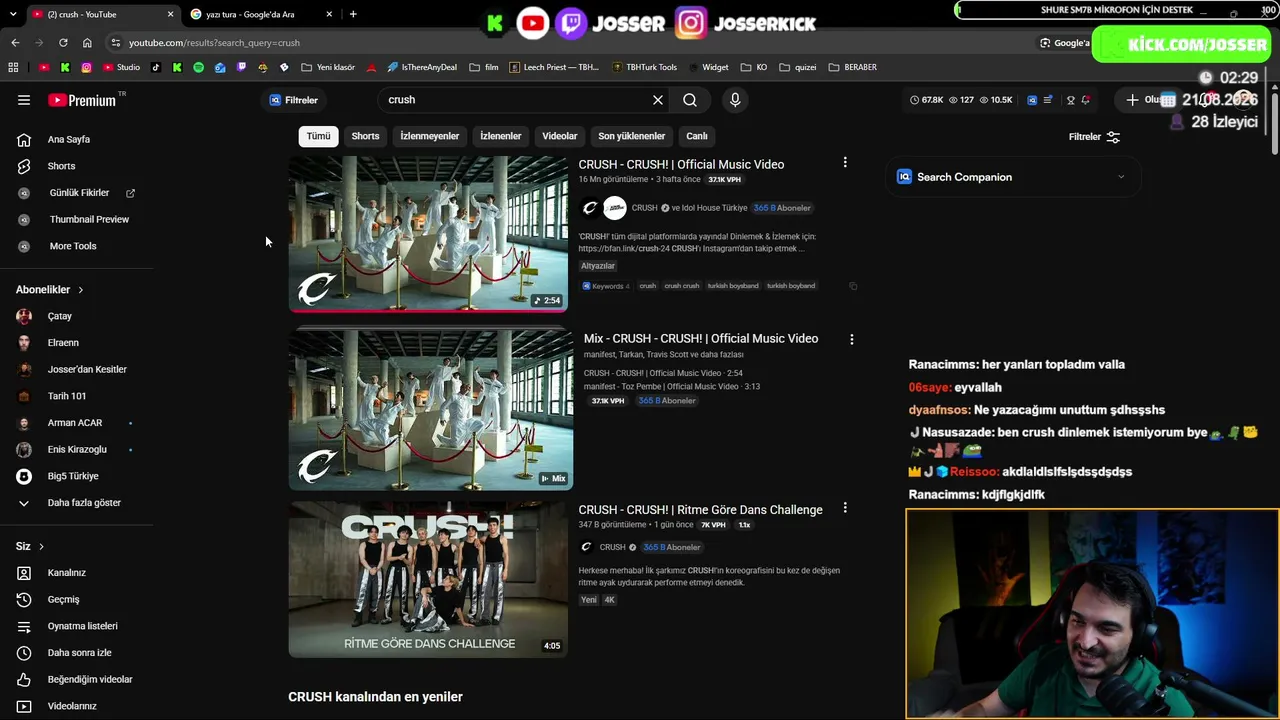This screenshot has width=1280, height=720.
Task: Open Günlük Fikirler in the sidebar
Action: click(77, 193)
